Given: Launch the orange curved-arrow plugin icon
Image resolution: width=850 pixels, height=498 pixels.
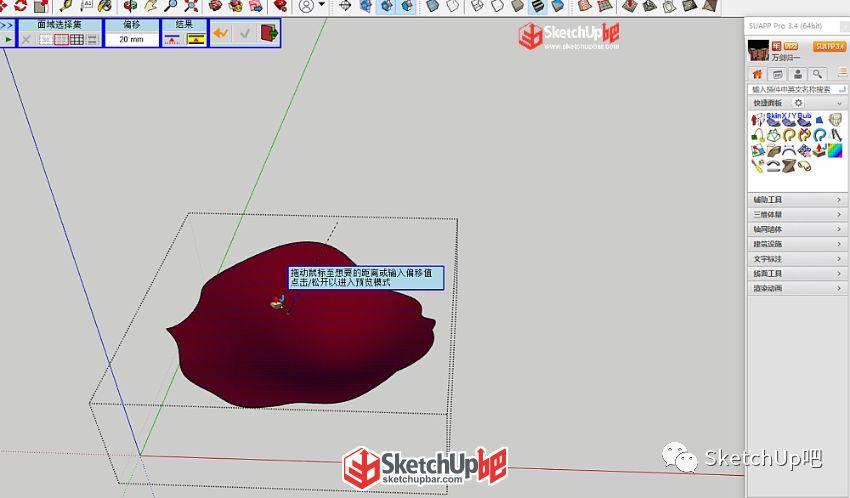Looking at the screenshot, I should (x=789, y=134).
